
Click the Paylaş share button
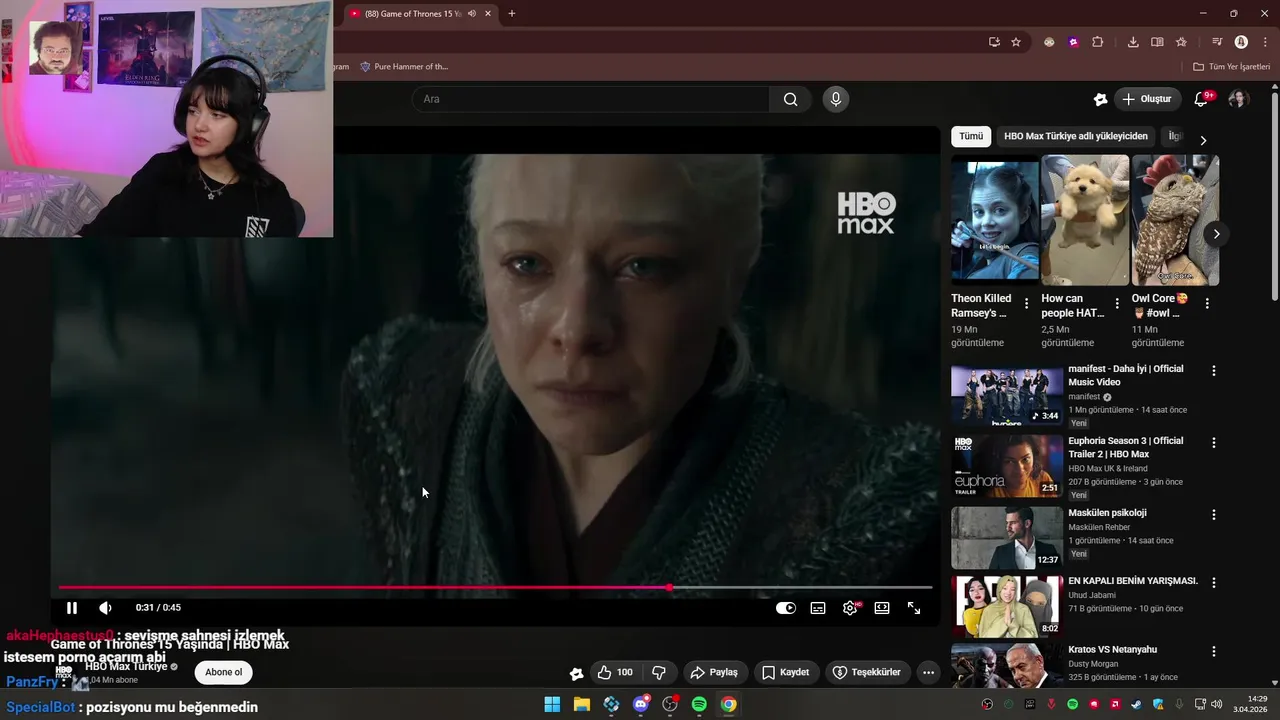point(714,672)
